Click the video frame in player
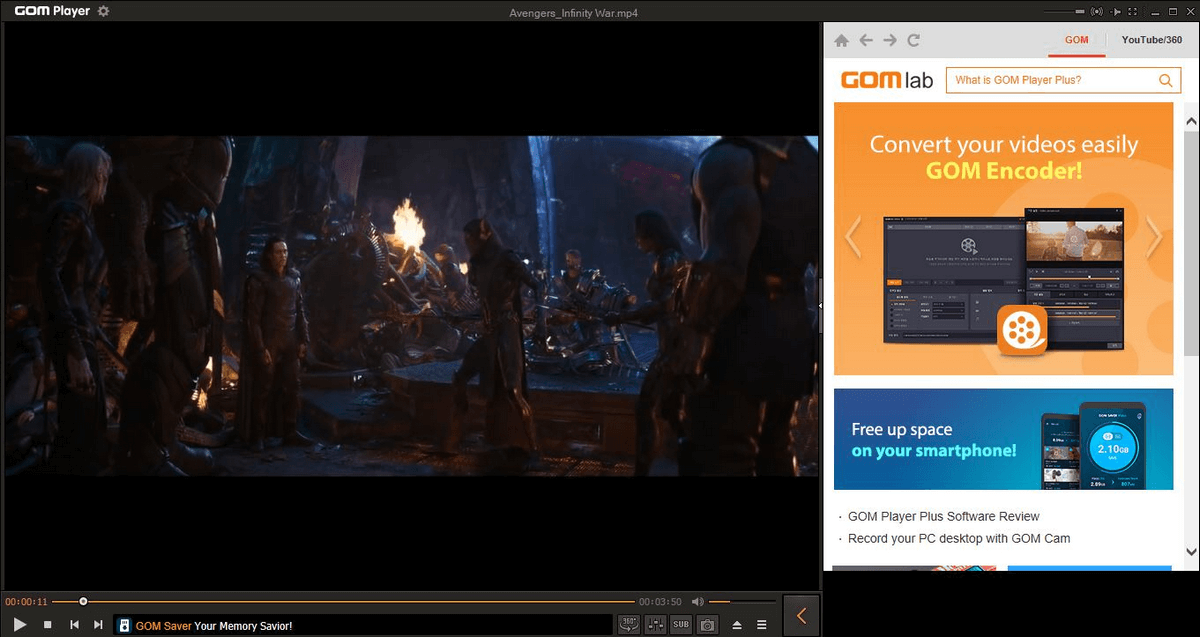 (x=410, y=306)
